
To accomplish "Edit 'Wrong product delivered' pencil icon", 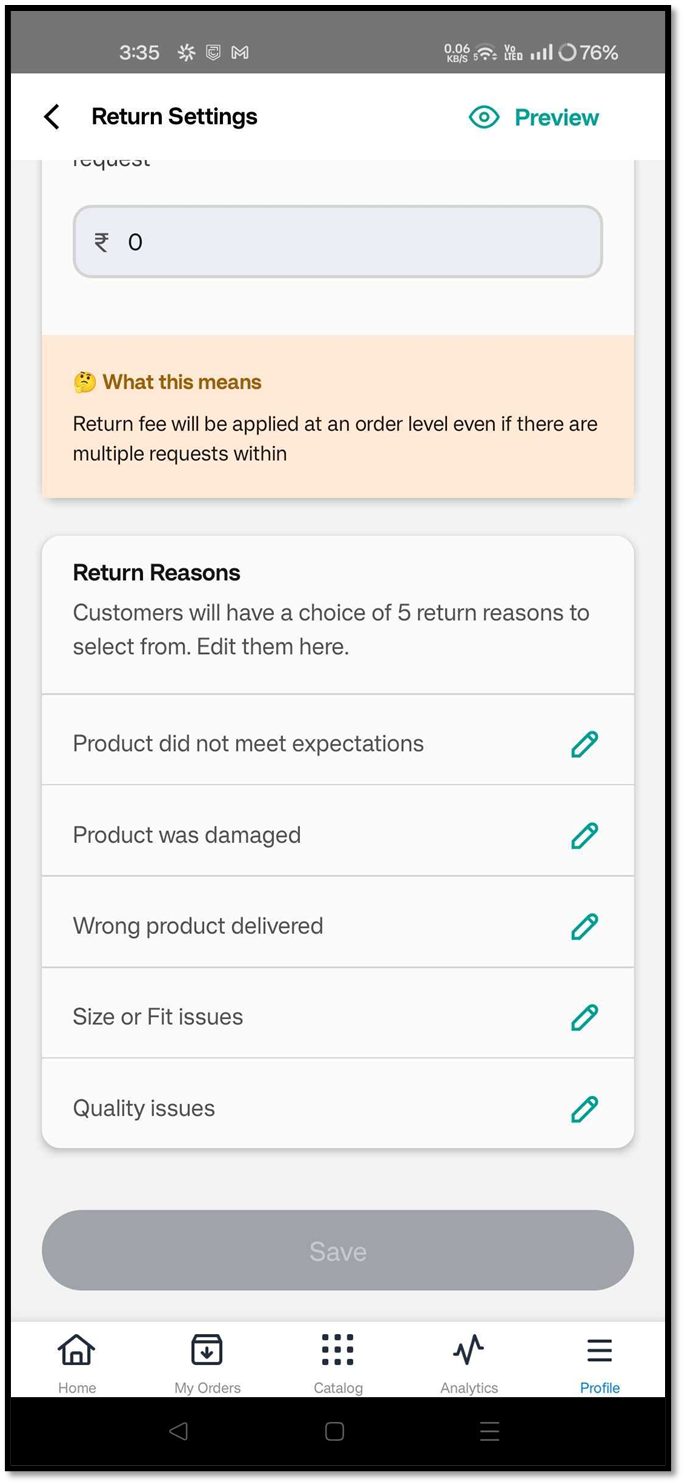I will (584, 926).
